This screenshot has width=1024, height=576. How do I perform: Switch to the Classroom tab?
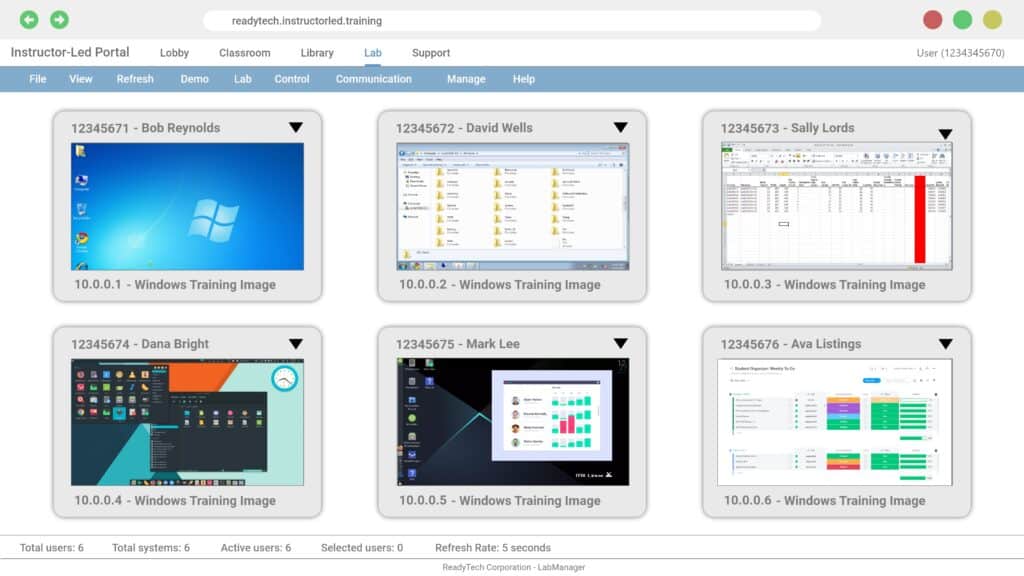(x=244, y=53)
